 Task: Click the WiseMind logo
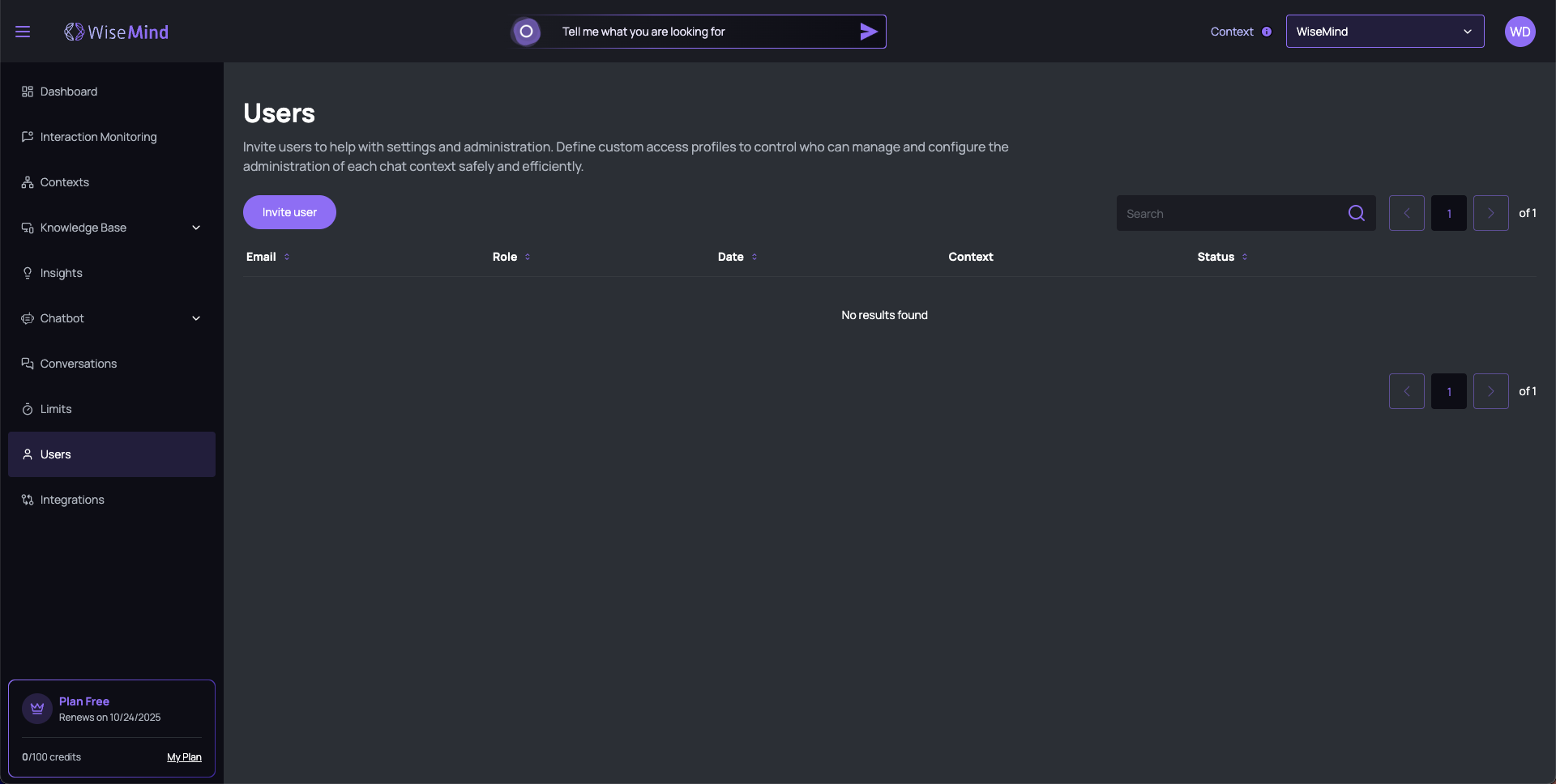117,32
